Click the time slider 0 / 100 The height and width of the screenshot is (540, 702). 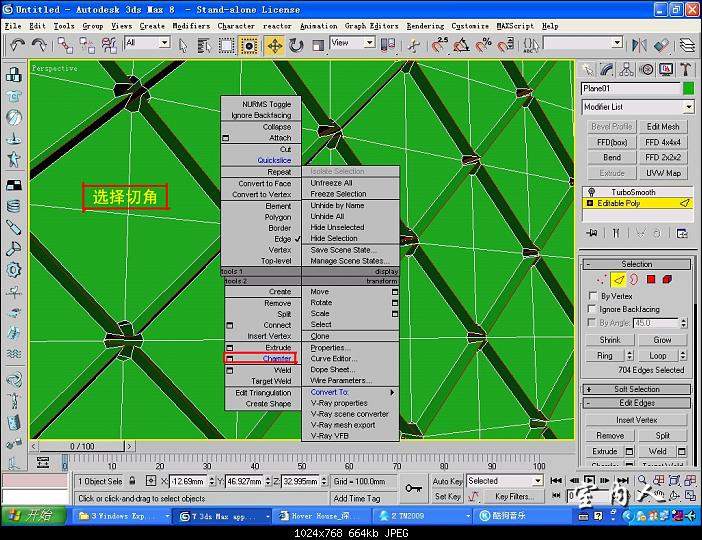pos(82,446)
